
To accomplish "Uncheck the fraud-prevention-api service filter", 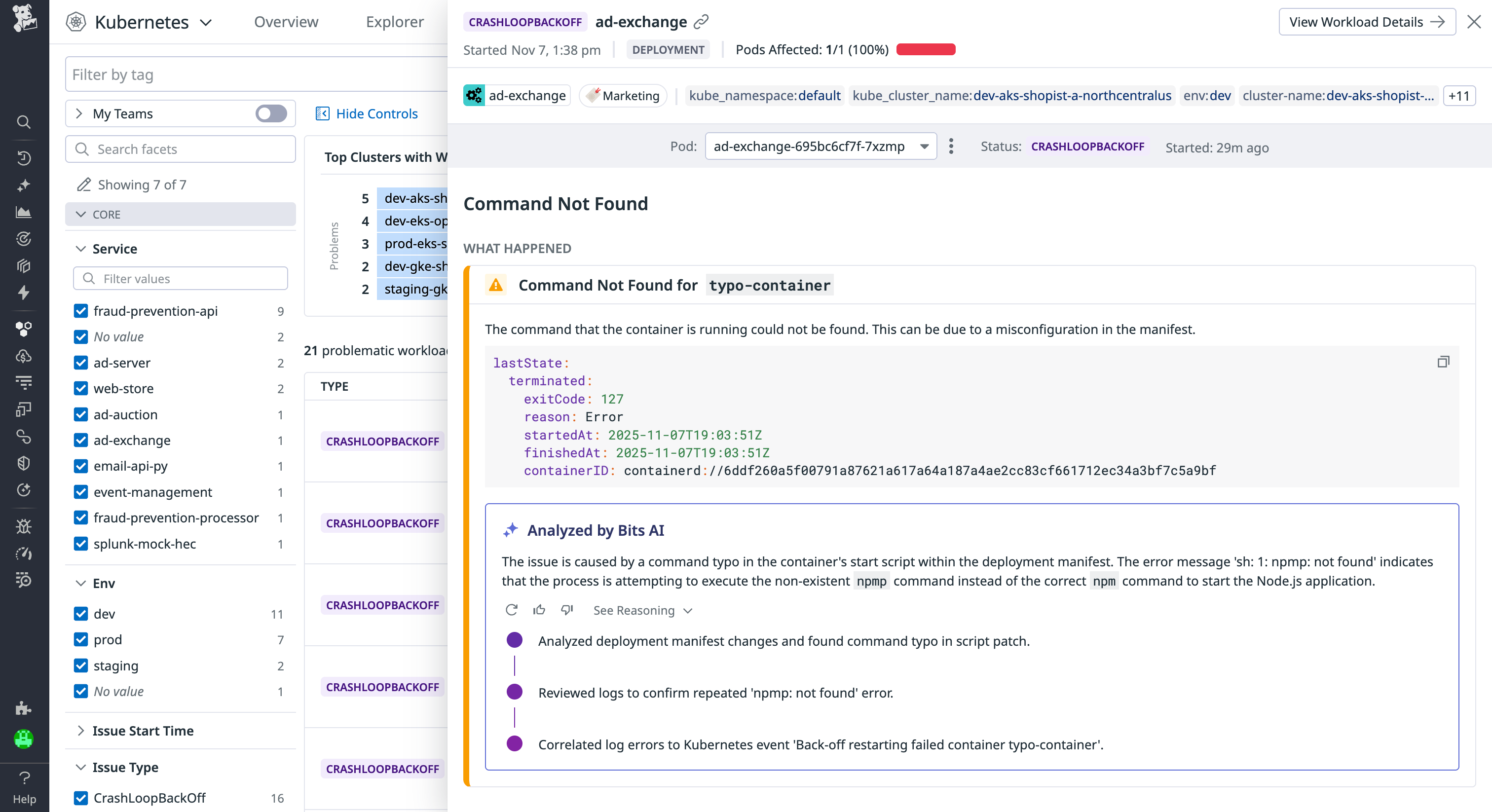I will (x=80, y=311).
